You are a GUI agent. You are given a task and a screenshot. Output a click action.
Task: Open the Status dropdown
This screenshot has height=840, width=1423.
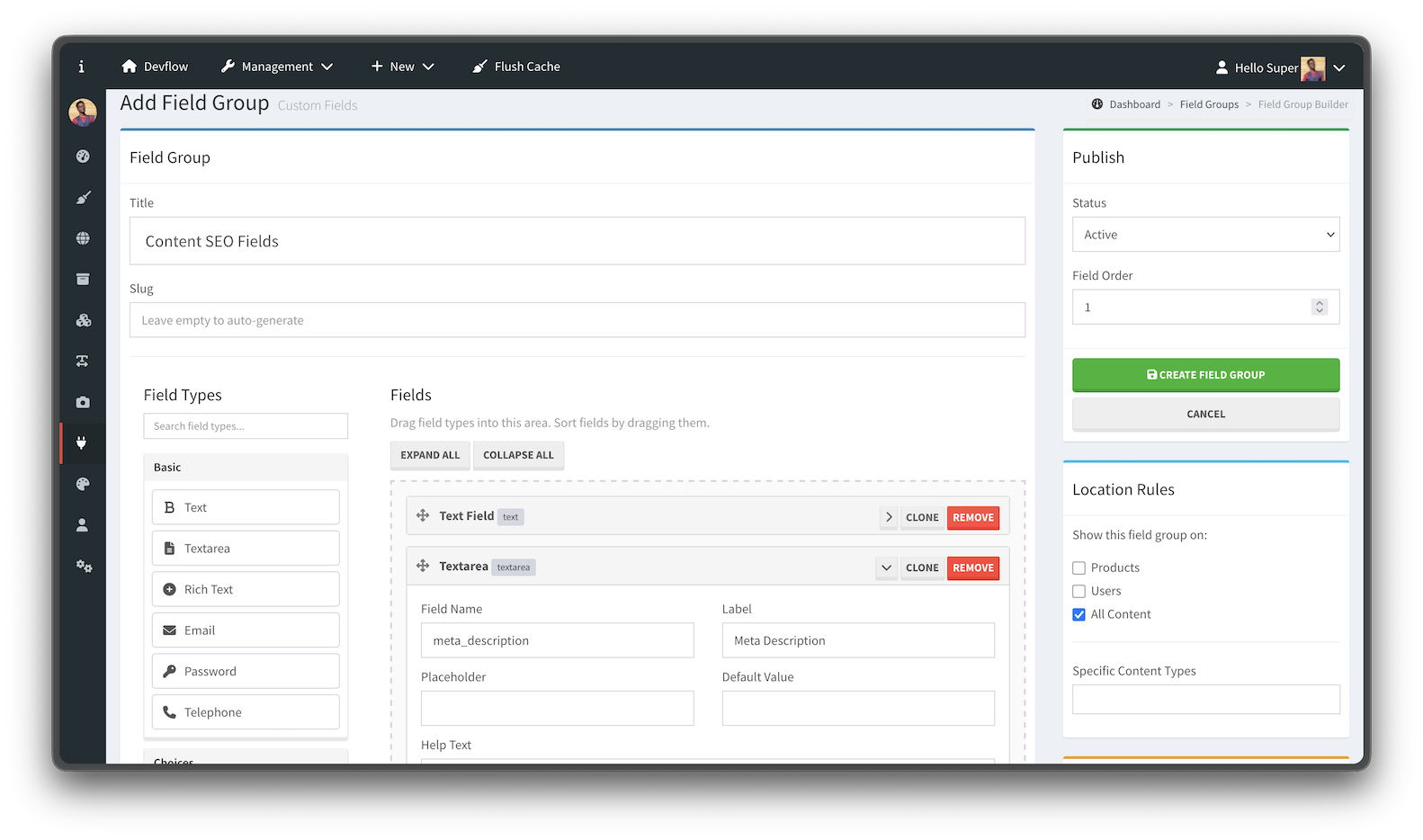(1205, 235)
